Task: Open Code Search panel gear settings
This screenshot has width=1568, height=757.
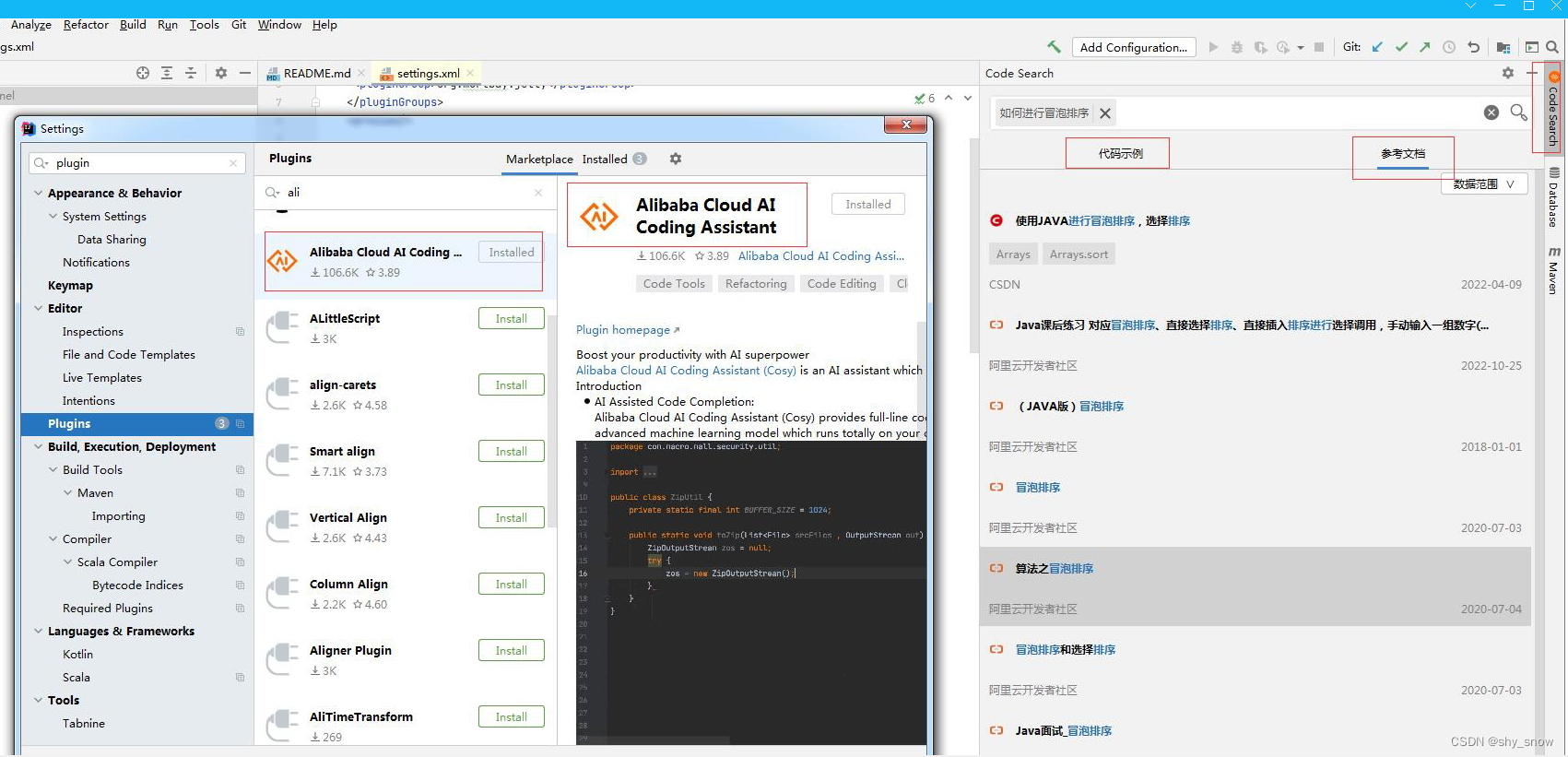Action: pos(1508,73)
